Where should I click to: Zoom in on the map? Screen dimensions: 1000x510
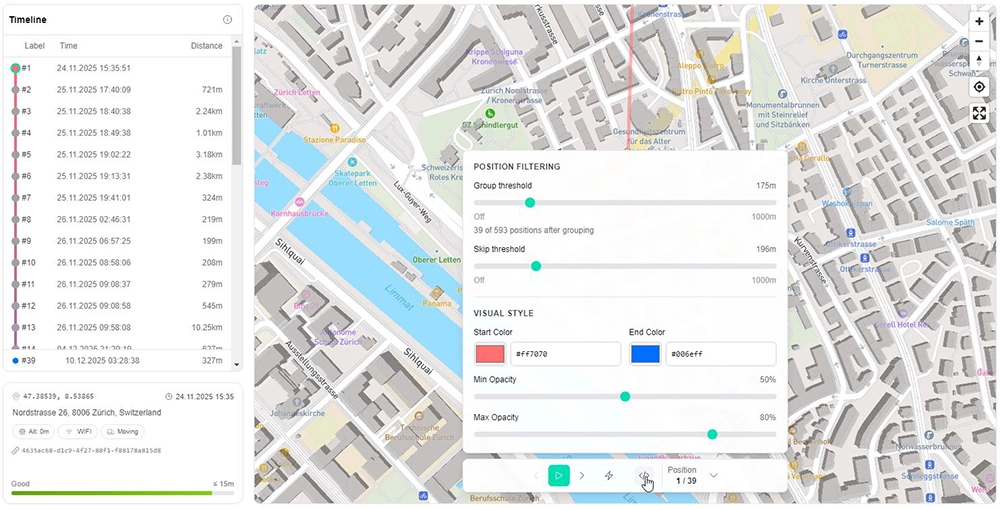click(x=979, y=21)
